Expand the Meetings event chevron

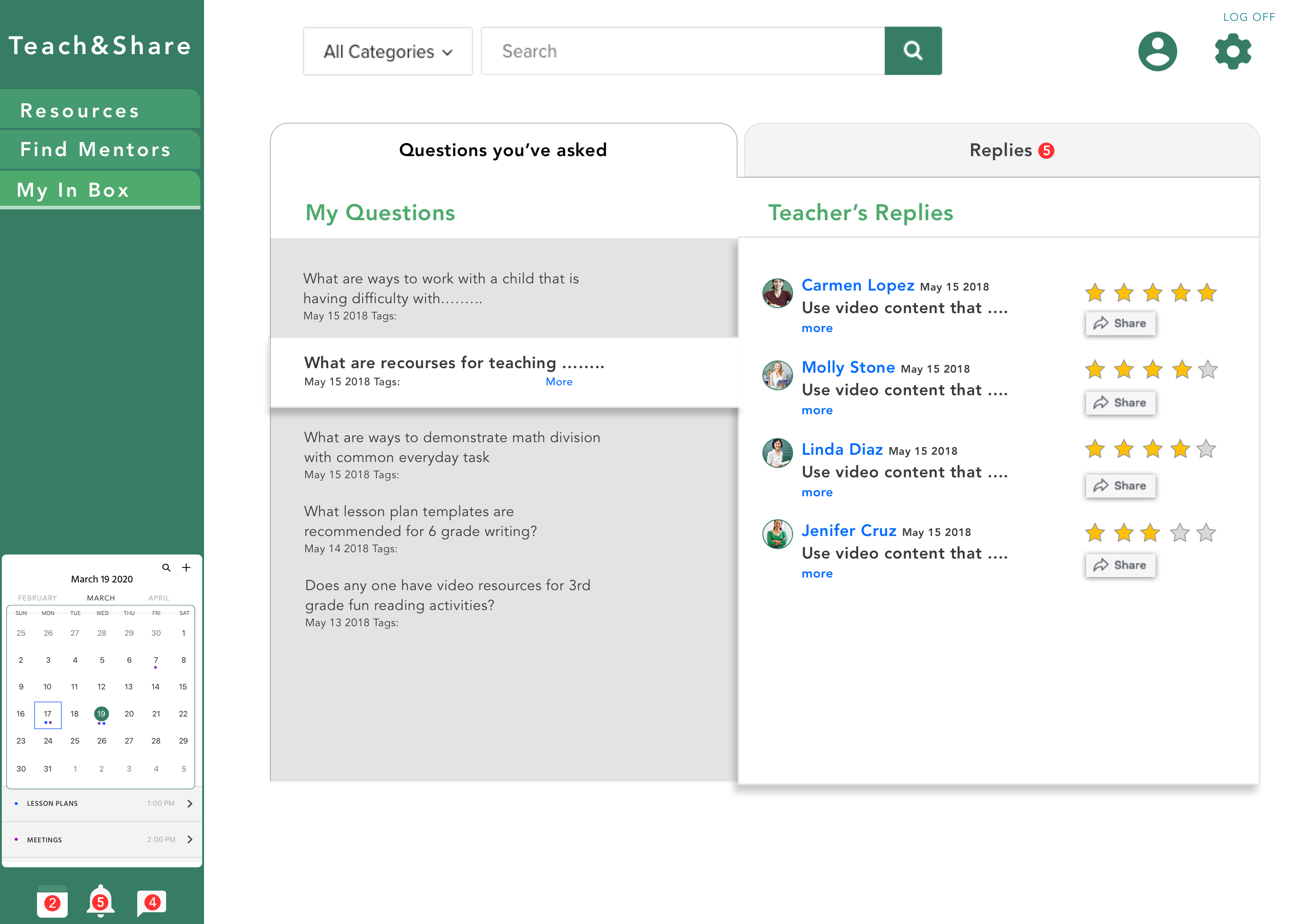coord(190,839)
